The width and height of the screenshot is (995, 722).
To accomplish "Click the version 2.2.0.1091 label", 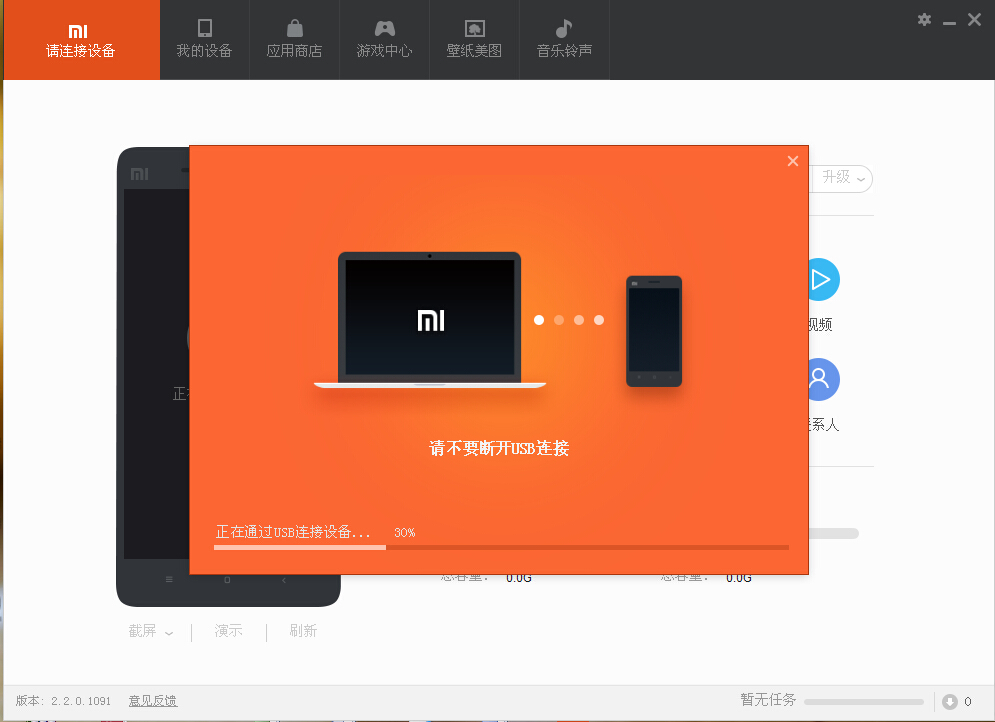I will pos(63,701).
